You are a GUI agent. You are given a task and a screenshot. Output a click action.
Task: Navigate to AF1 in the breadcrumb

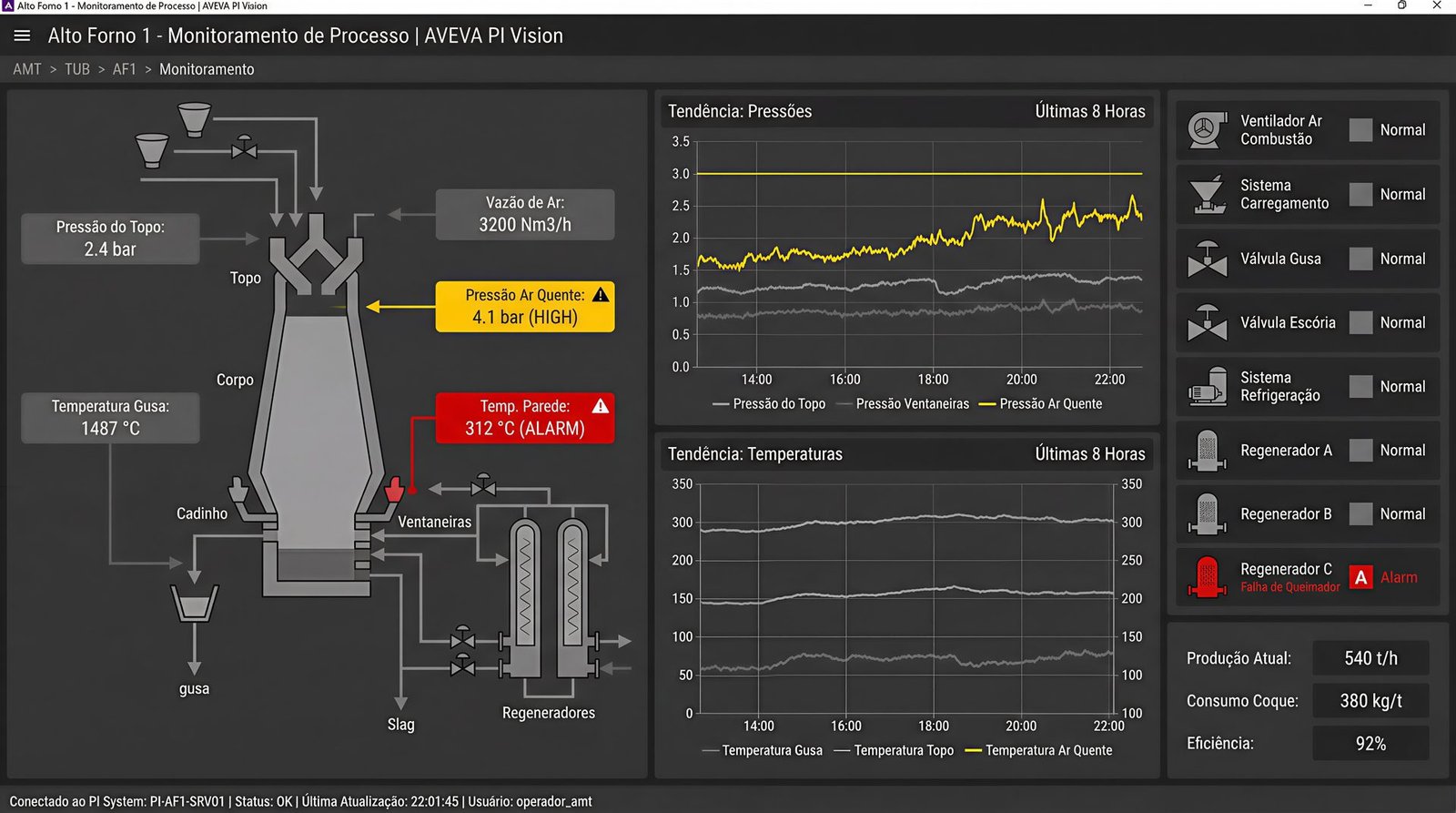[x=125, y=69]
